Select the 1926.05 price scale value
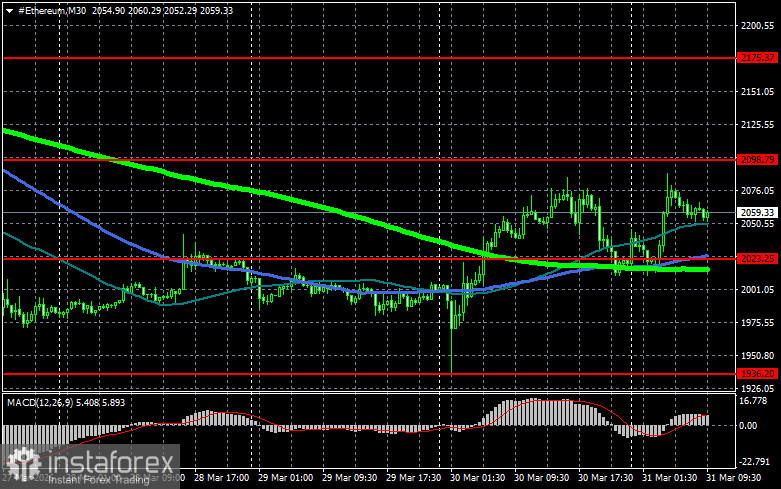 [x=758, y=388]
